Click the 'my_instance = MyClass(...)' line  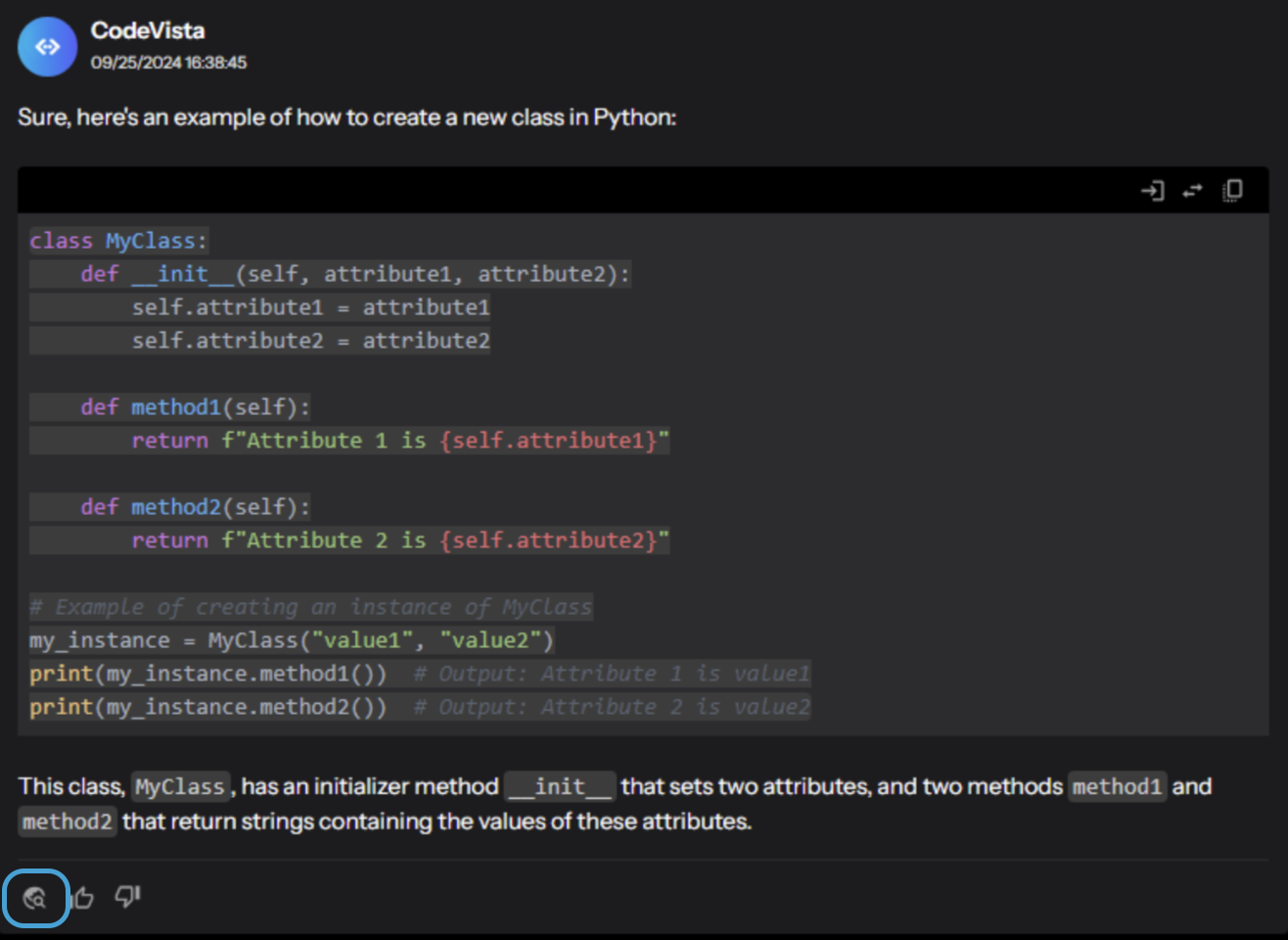pyautogui.click(x=292, y=640)
